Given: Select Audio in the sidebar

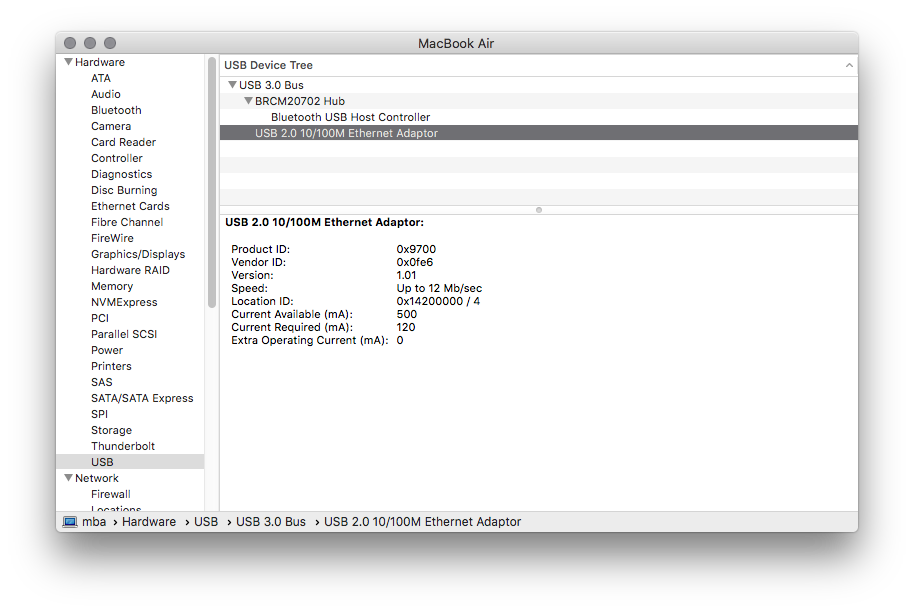Looking at the screenshot, I should click(x=106, y=94).
